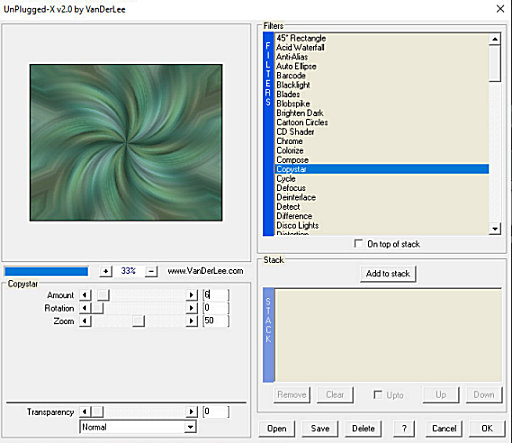Click filter list scroll down arrow

pyautogui.click(x=495, y=229)
